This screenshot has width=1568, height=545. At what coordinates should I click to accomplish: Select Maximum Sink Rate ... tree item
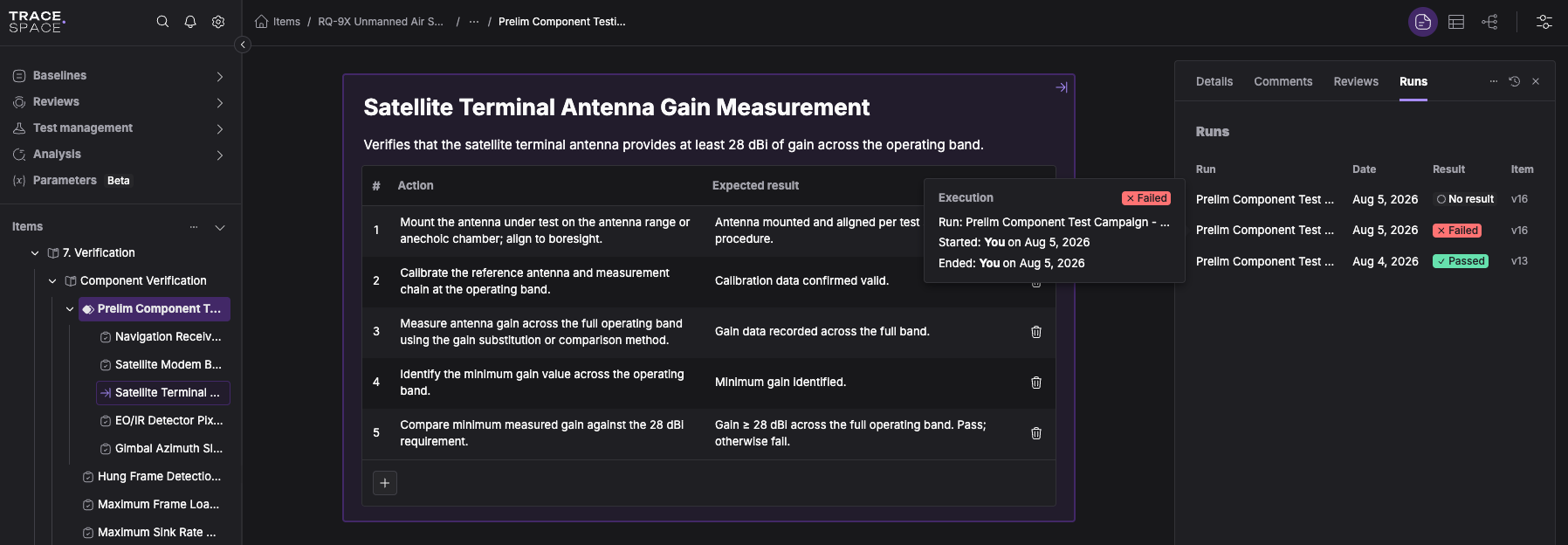pos(155,533)
